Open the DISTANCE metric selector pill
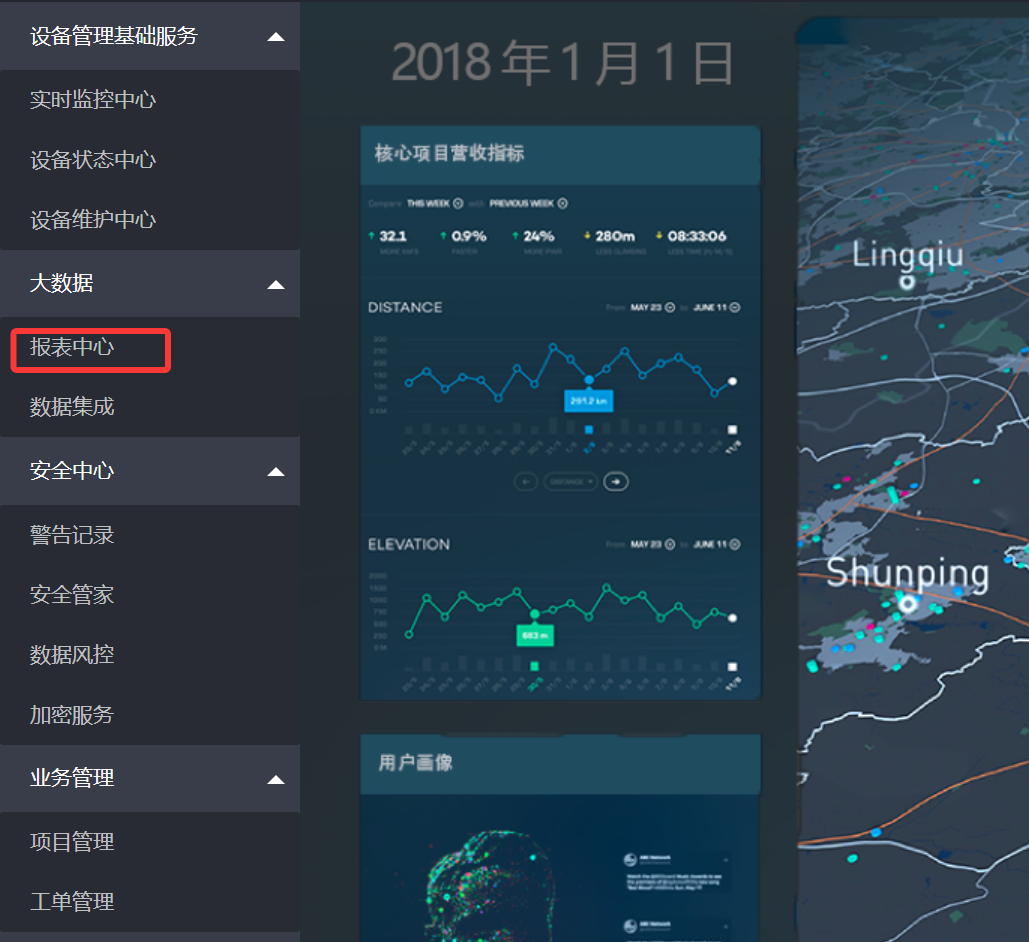This screenshot has width=1029, height=942. click(x=570, y=482)
